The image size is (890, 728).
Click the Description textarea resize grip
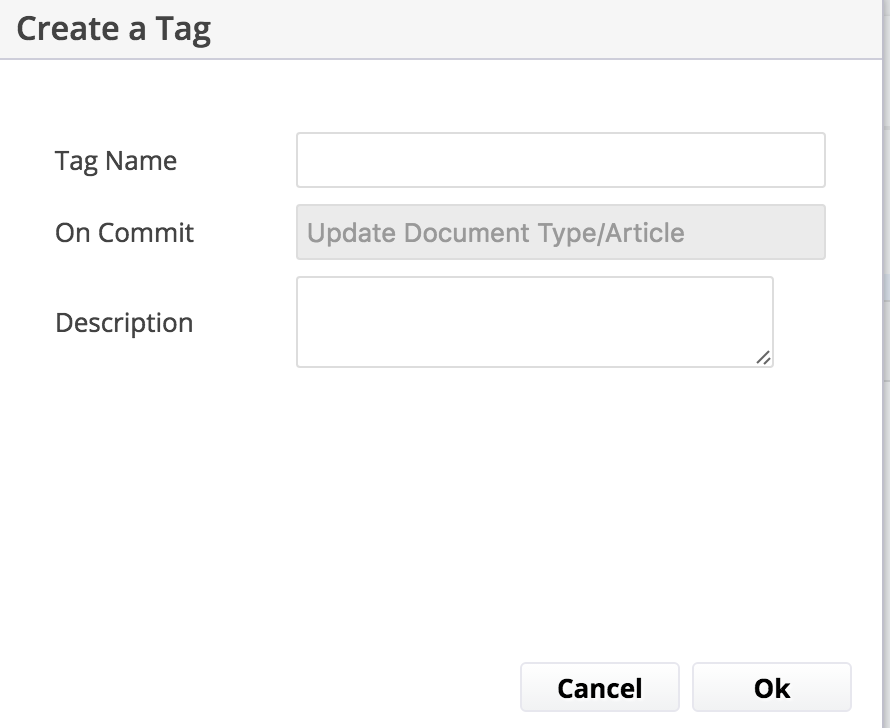click(x=763, y=357)
